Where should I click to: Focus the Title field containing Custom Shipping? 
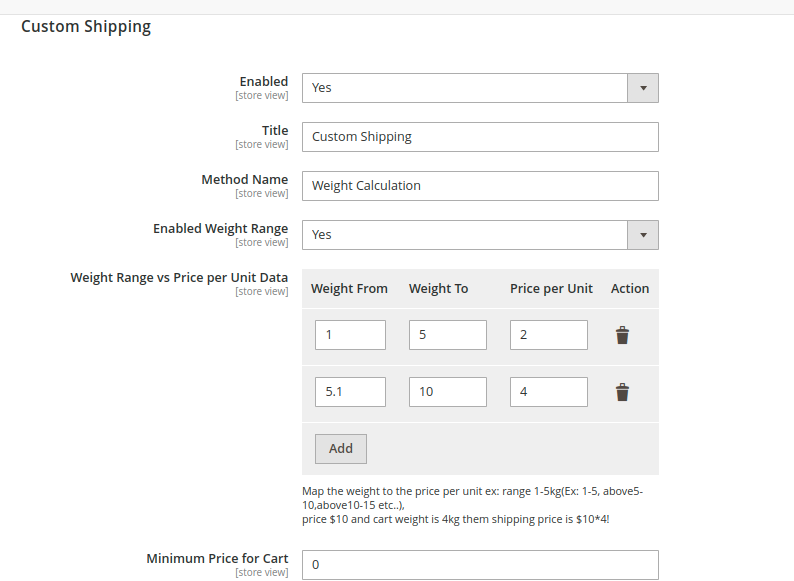(x=480, y=137)
